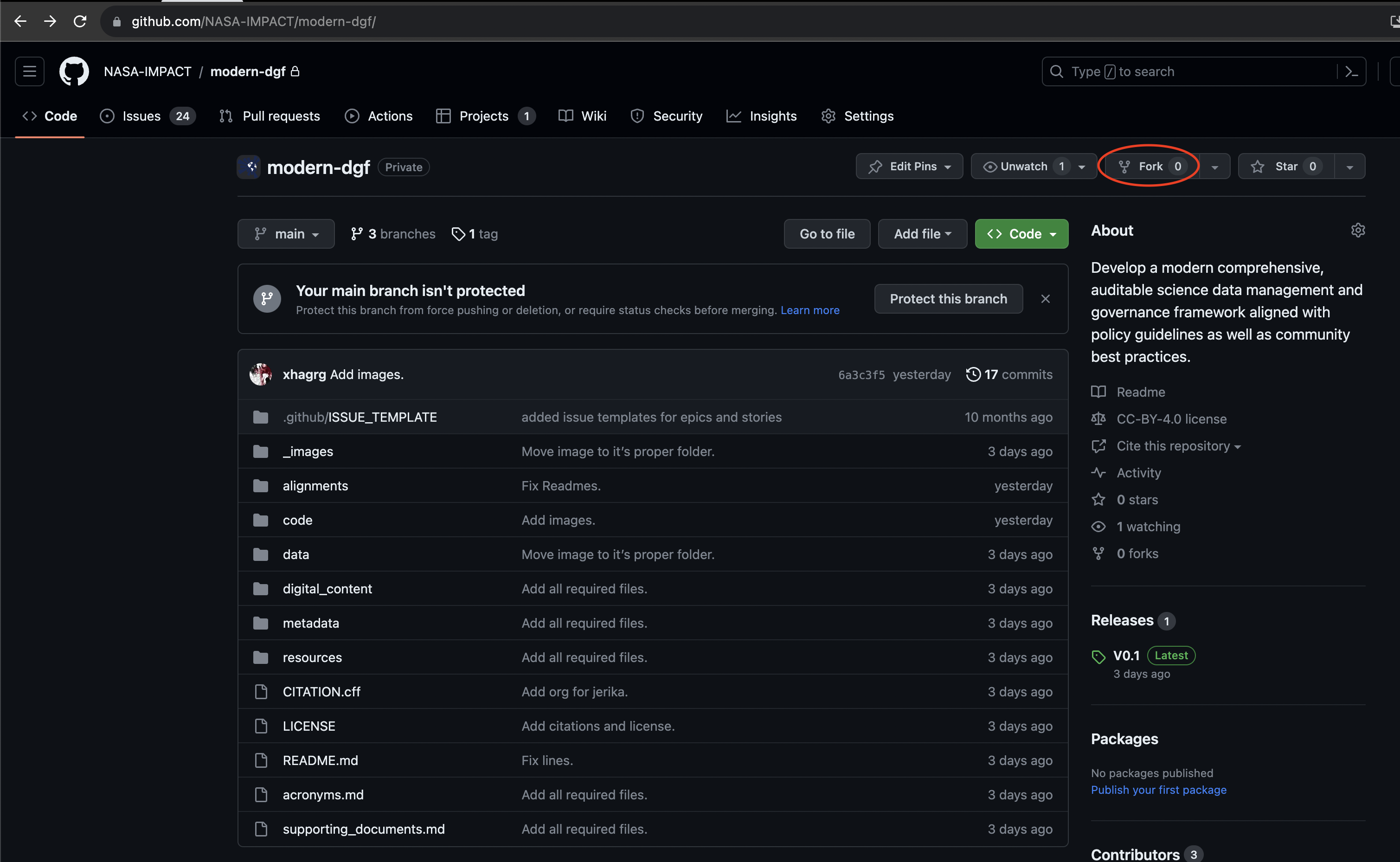Open the hamburger navigation menu
The image size is (1400, 862).
[x=30, y=71]
